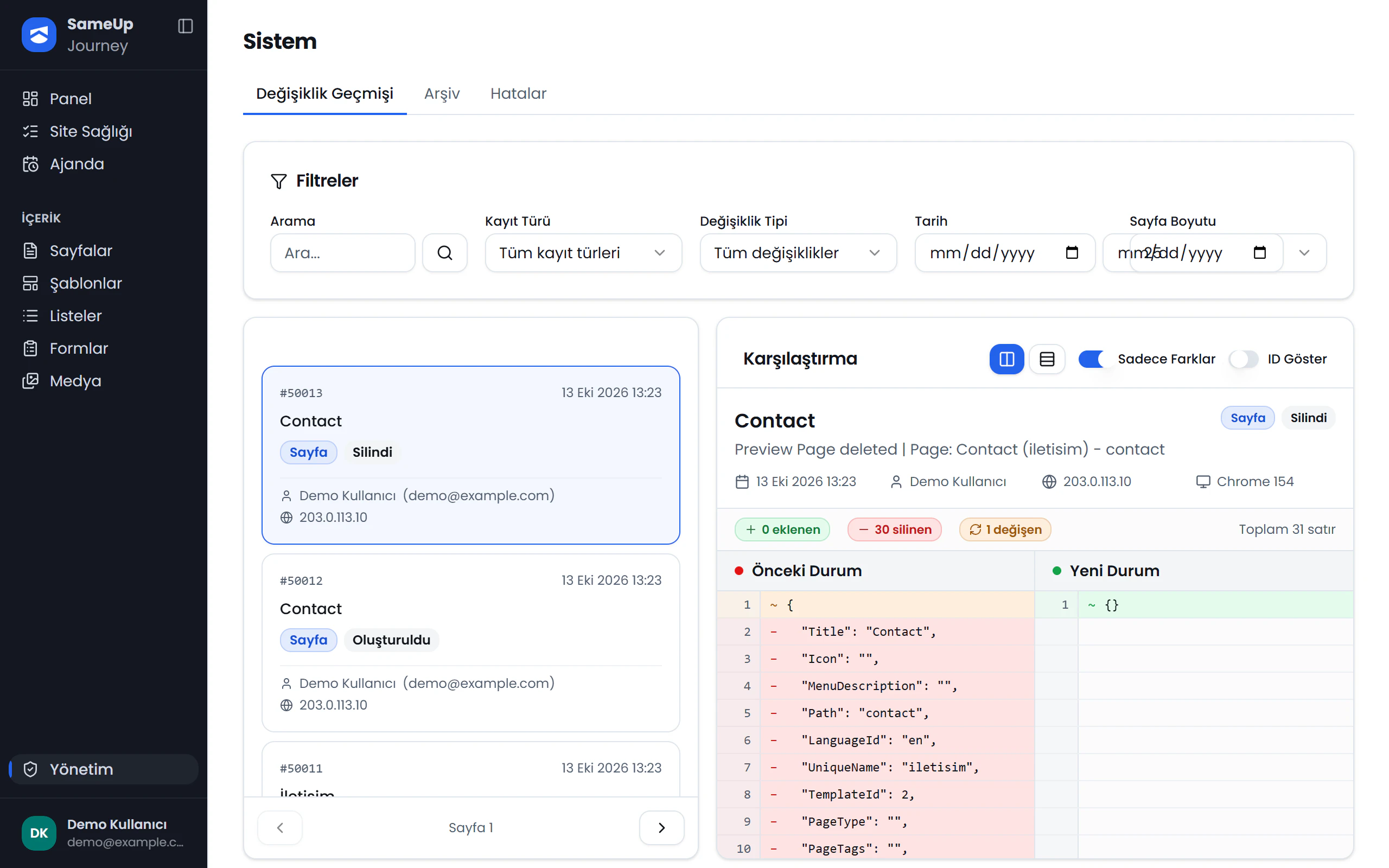Viewport: 1389px width, 868px height.
Task: Open the Tüm değişiklikler dropdown
Action: click(x=798, y=253)
